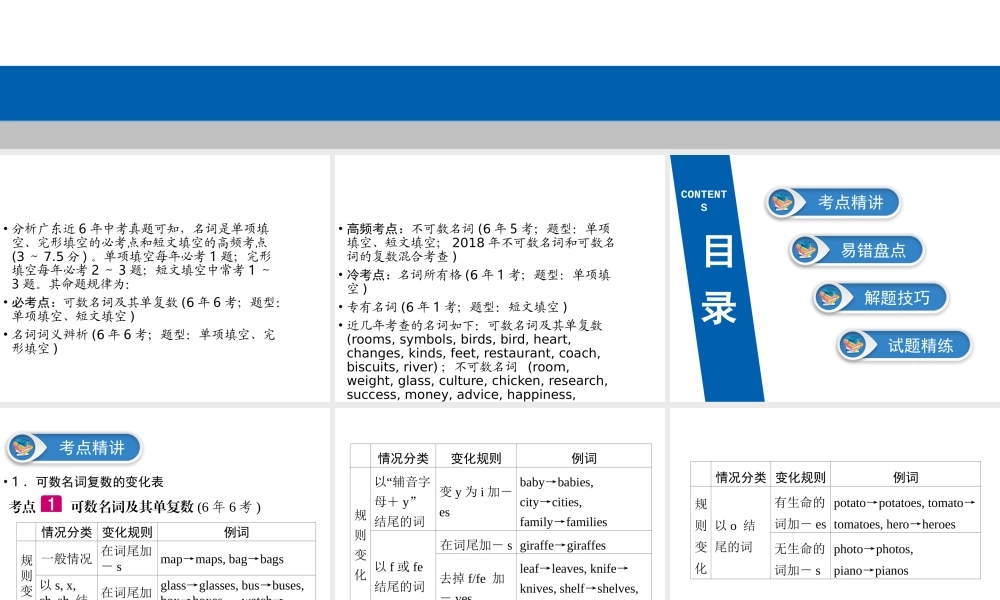Click the cell glass→glasses, bus→buses
This screenshot has height=600, width=1000.
tap(236, 588)
